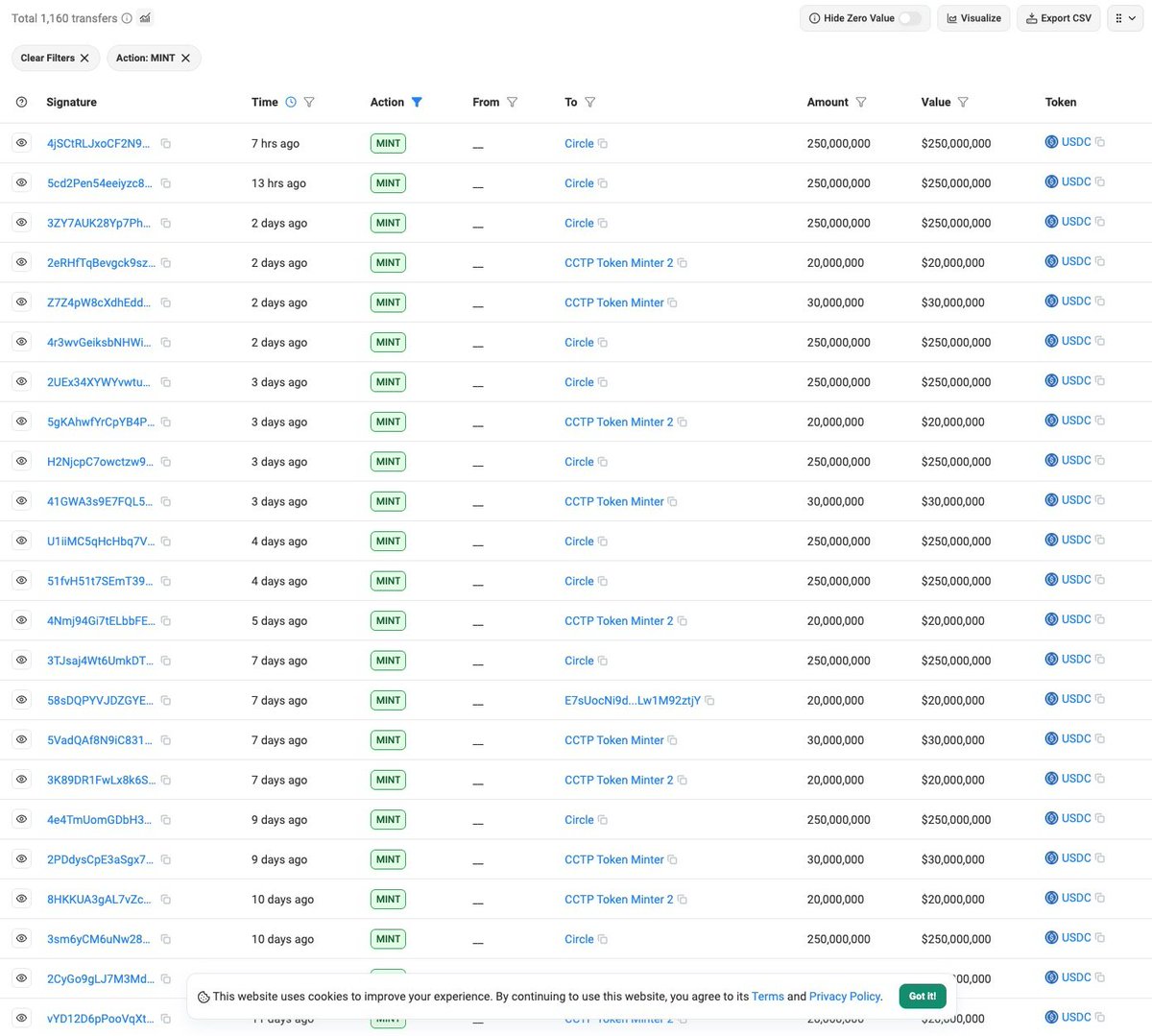The width and height of the screenshot is (1152, 1036).
Task: Copy USDC token address in 51fvH51t7SEmT39 row
Action: [1100, 580]
